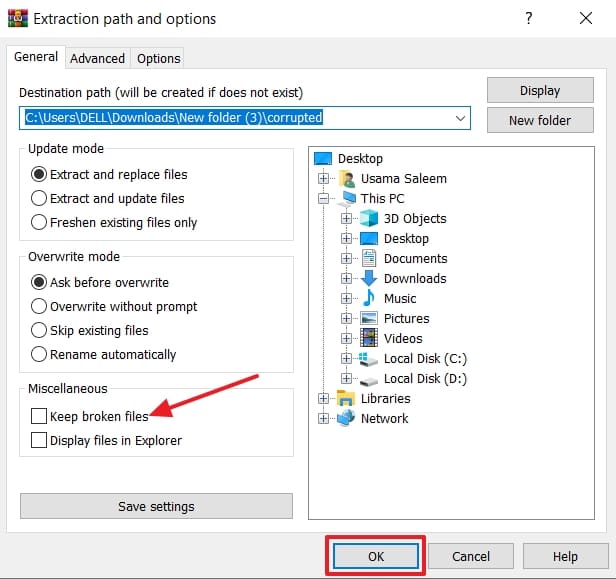Expand the Libraries tree node
616x579 pixels.
pos(323,398)
